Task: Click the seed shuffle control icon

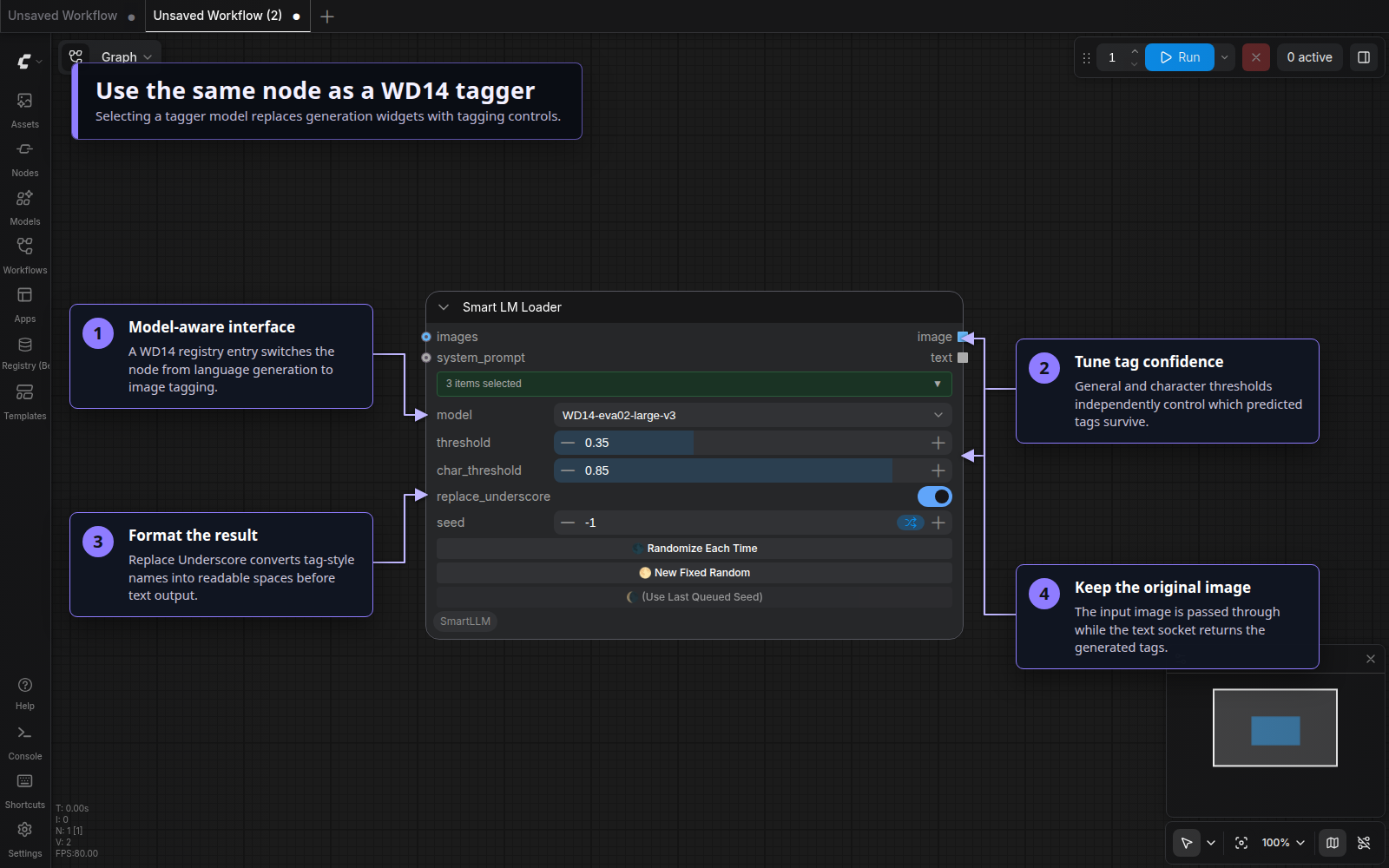Action: click(910, 523)
